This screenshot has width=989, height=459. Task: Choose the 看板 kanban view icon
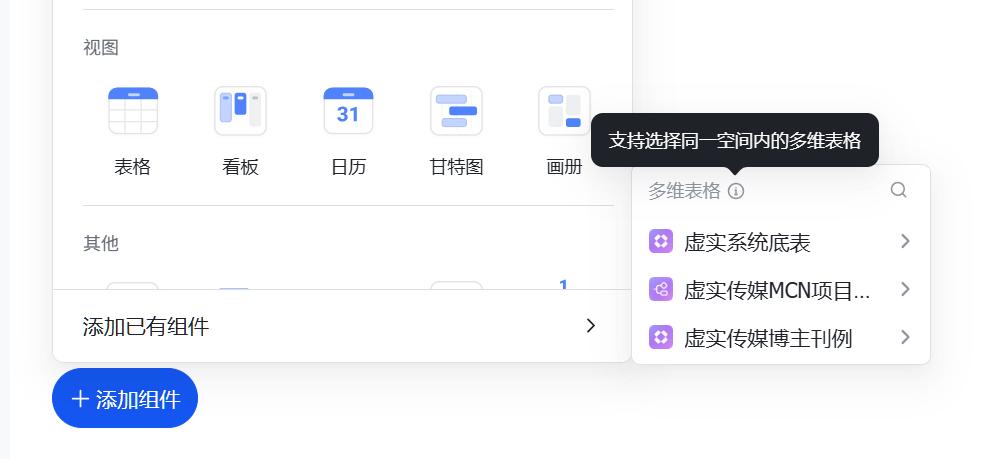point(240,111)
